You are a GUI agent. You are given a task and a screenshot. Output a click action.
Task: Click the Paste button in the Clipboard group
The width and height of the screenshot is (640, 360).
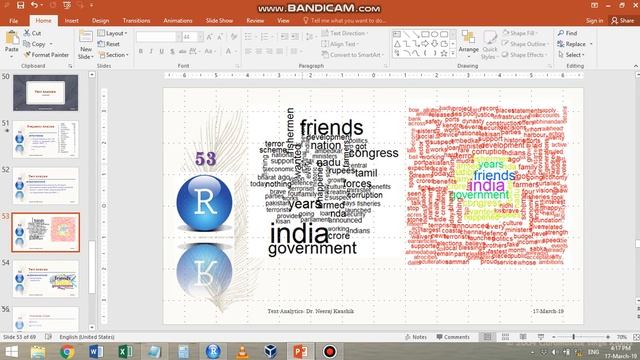[x=11, y=43]
